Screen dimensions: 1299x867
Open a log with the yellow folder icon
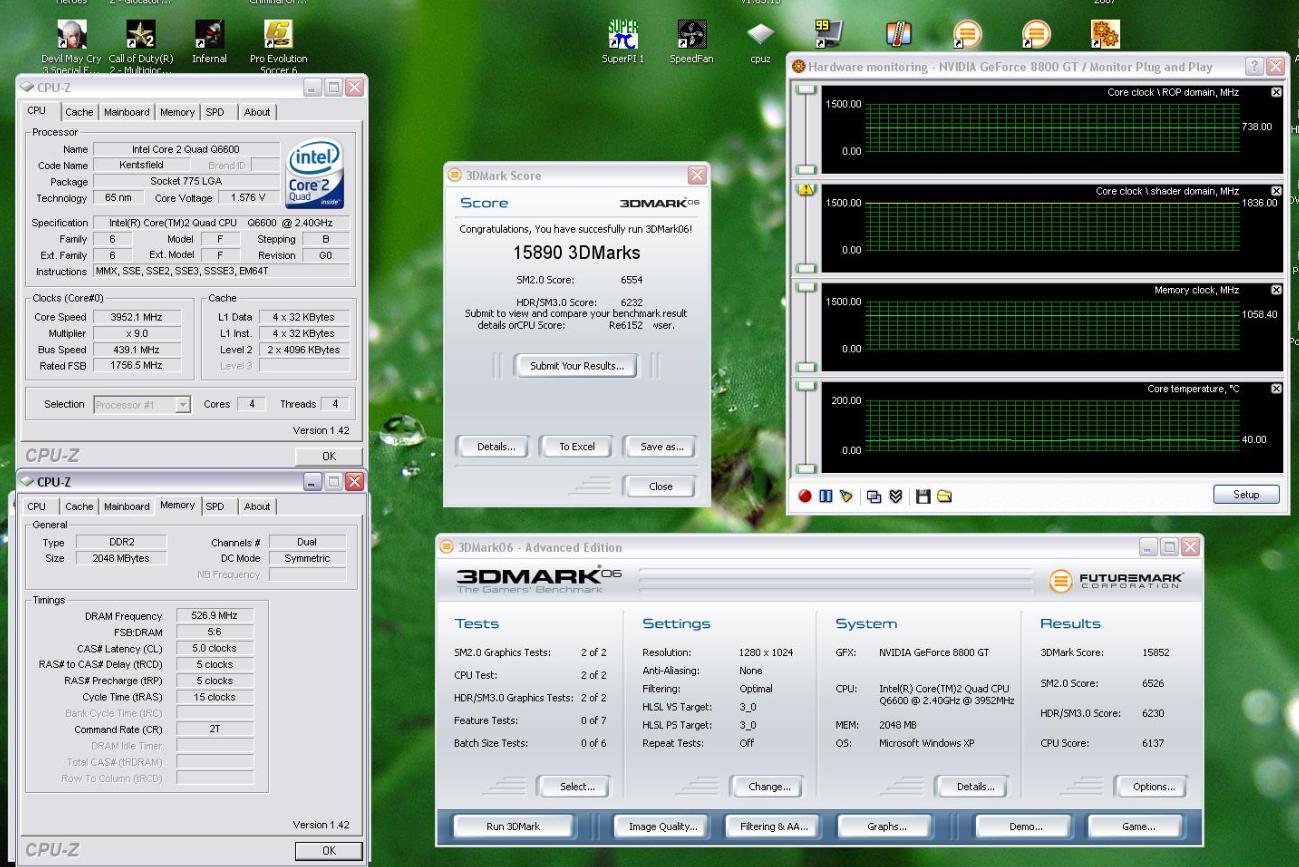tap(944, 496)
